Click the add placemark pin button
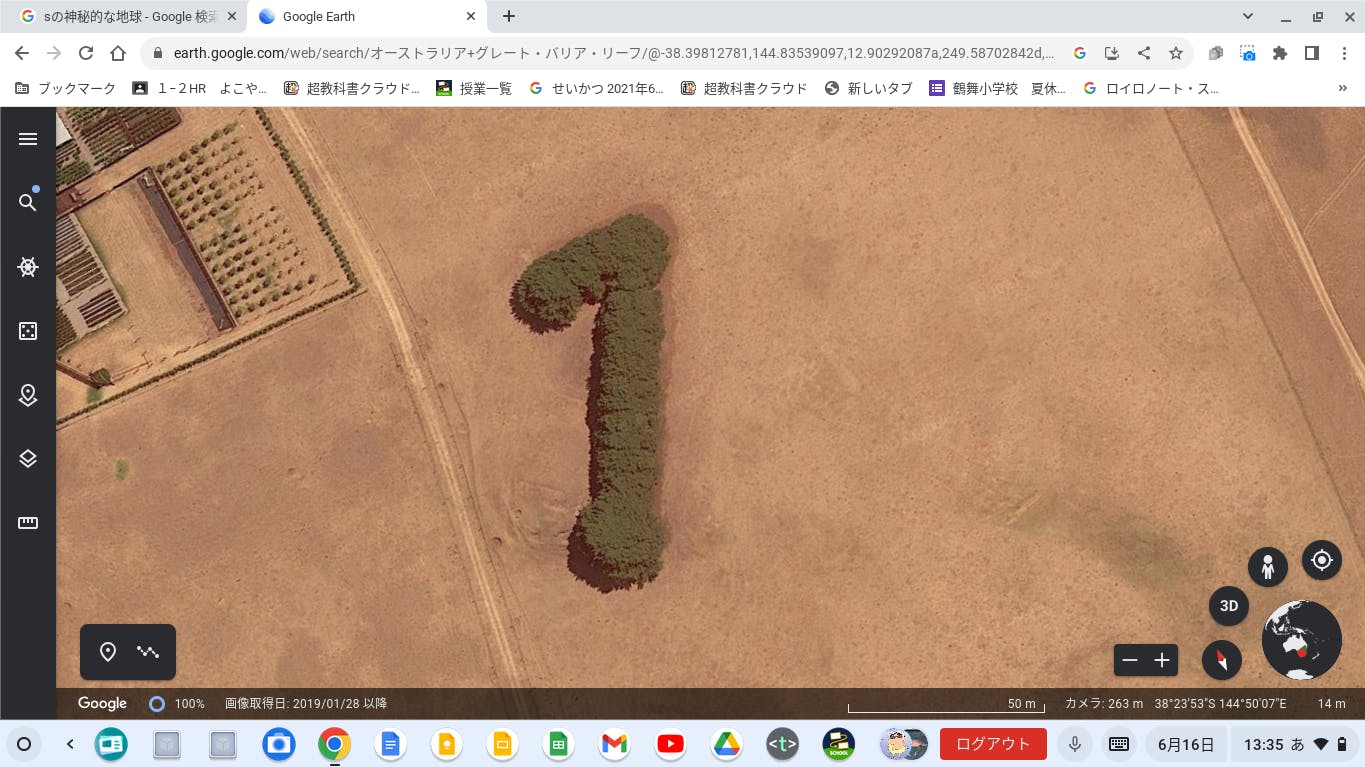The height and width of the screenshot is (767, 1365). (108, 652)
